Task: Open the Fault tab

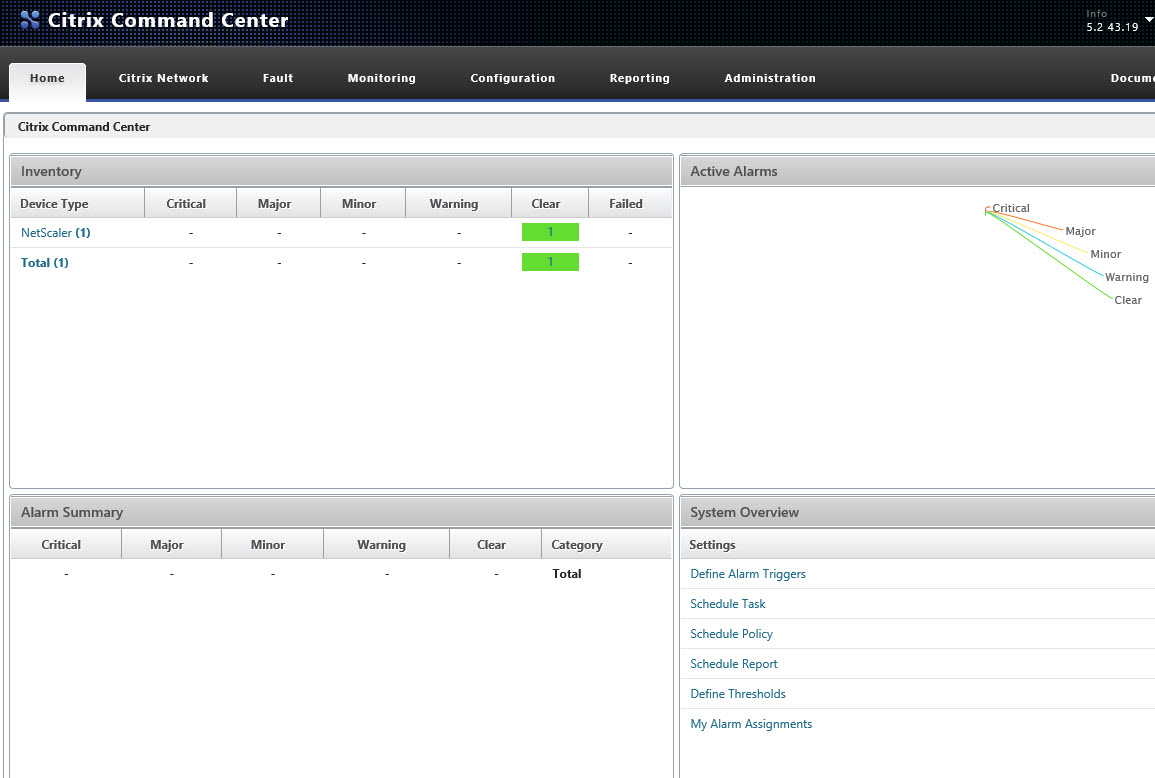Action: (x=277, y=77)
